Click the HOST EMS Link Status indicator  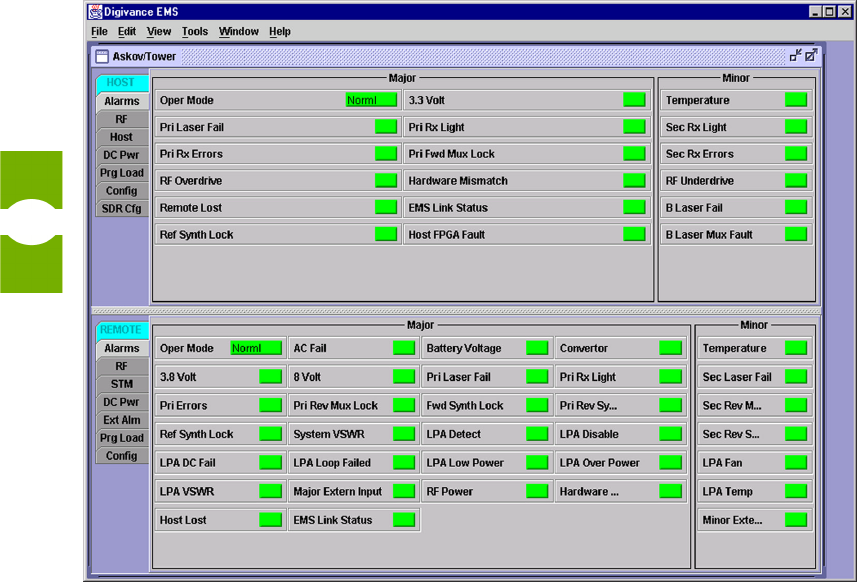coord(635,207)
